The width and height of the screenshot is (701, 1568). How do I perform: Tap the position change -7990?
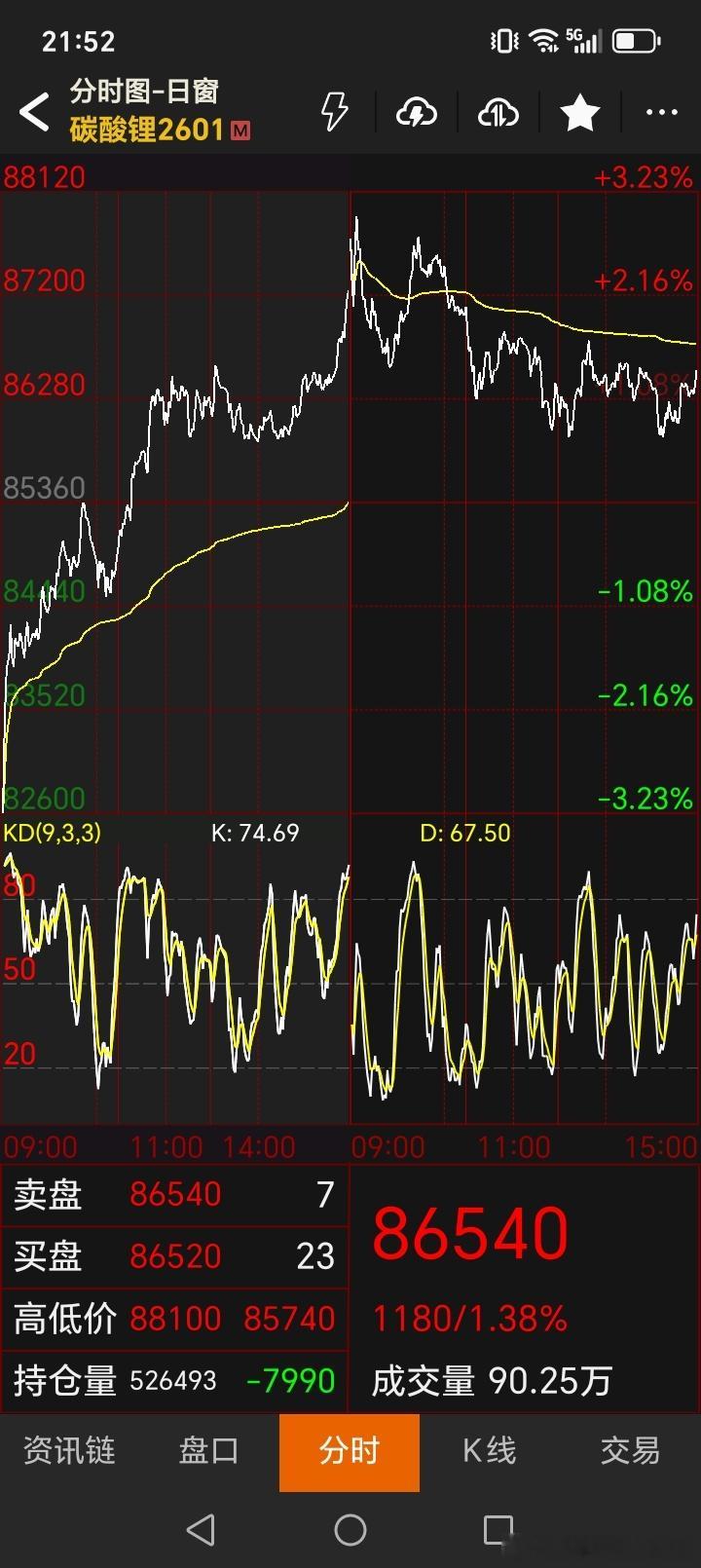[x=290, y=1381]
